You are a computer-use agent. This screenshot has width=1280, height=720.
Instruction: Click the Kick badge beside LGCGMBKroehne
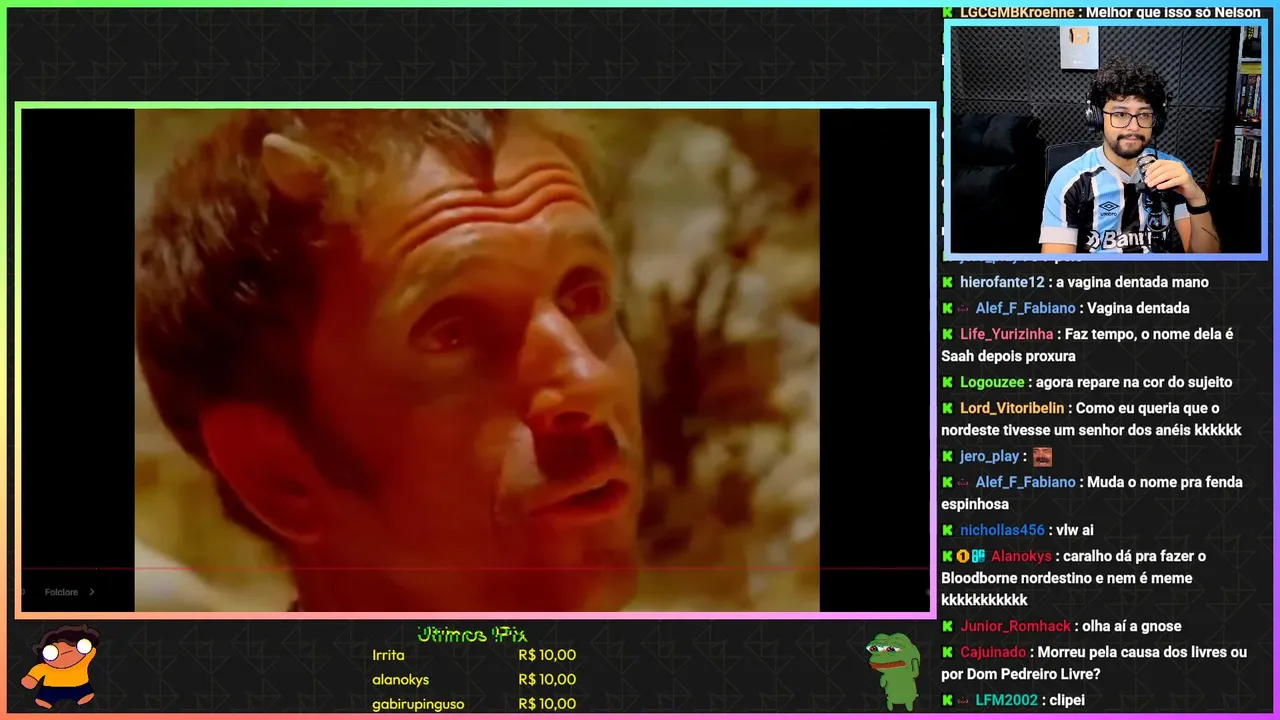click(x=947, y=13)
